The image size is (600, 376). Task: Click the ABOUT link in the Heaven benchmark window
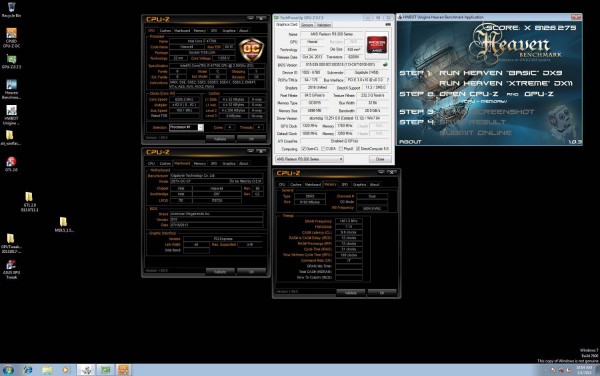pyautogui.click(x=410, y=142)
